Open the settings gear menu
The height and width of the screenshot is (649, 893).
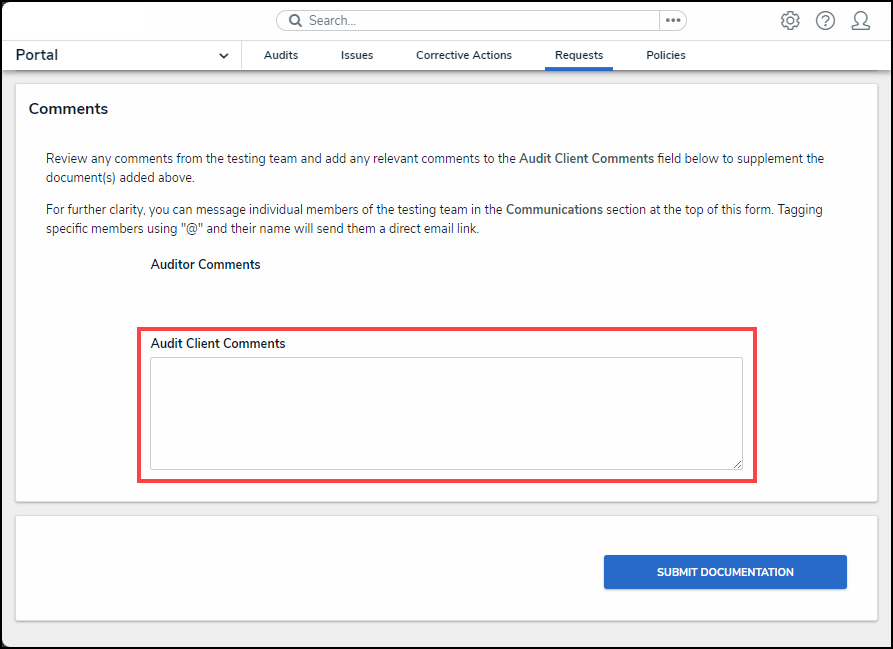point(790,21)
